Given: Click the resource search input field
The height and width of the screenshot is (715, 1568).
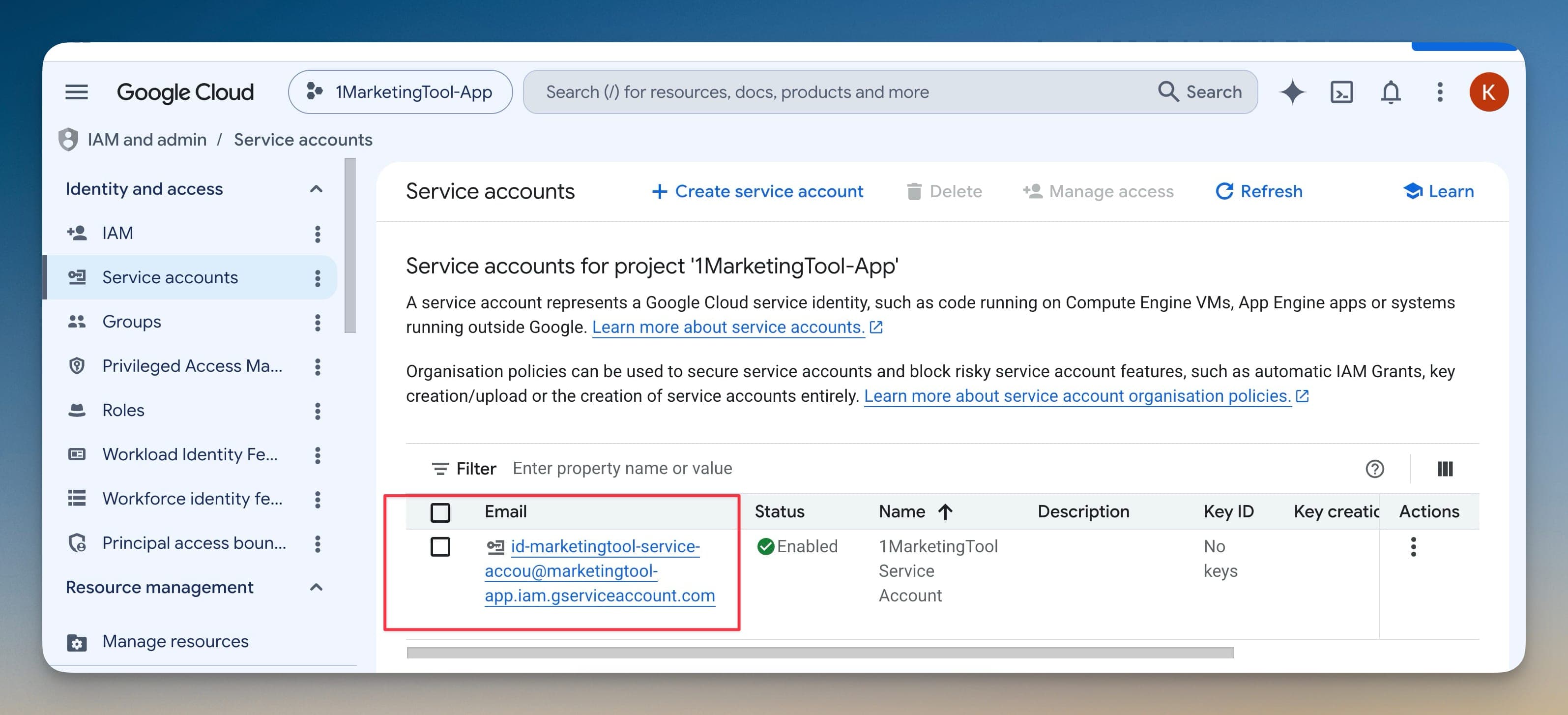Looking at the screenshot, I should click(840, 92).
